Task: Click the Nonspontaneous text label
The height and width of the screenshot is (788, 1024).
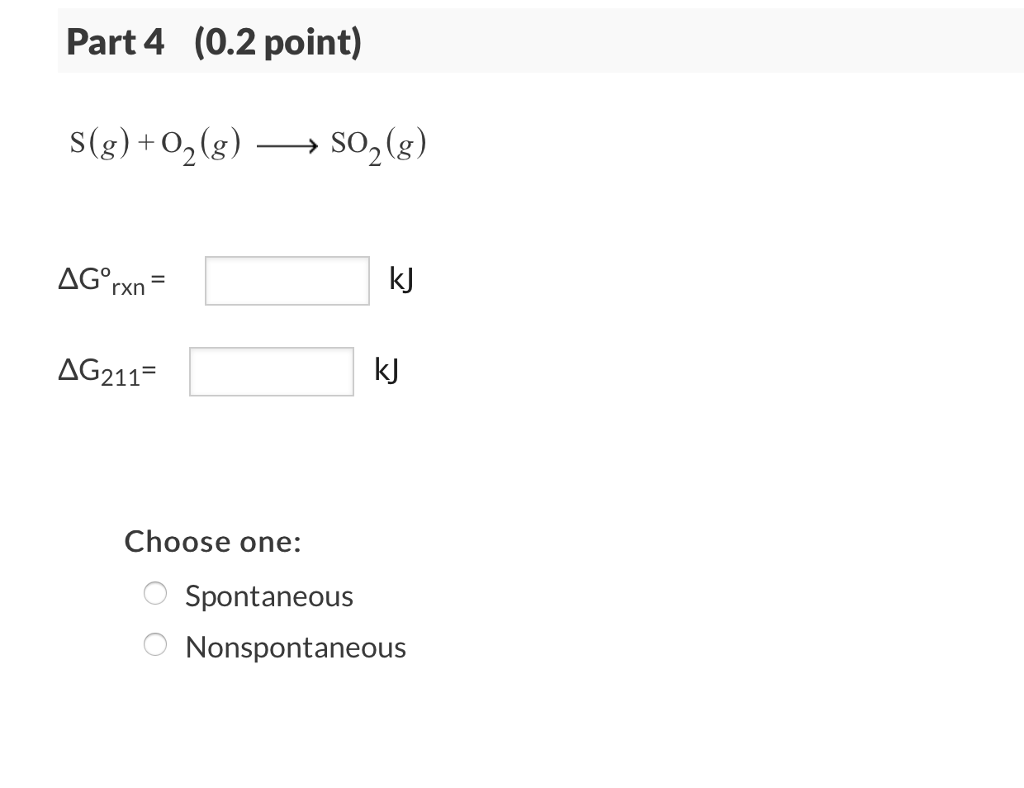Action: (295, 647)
